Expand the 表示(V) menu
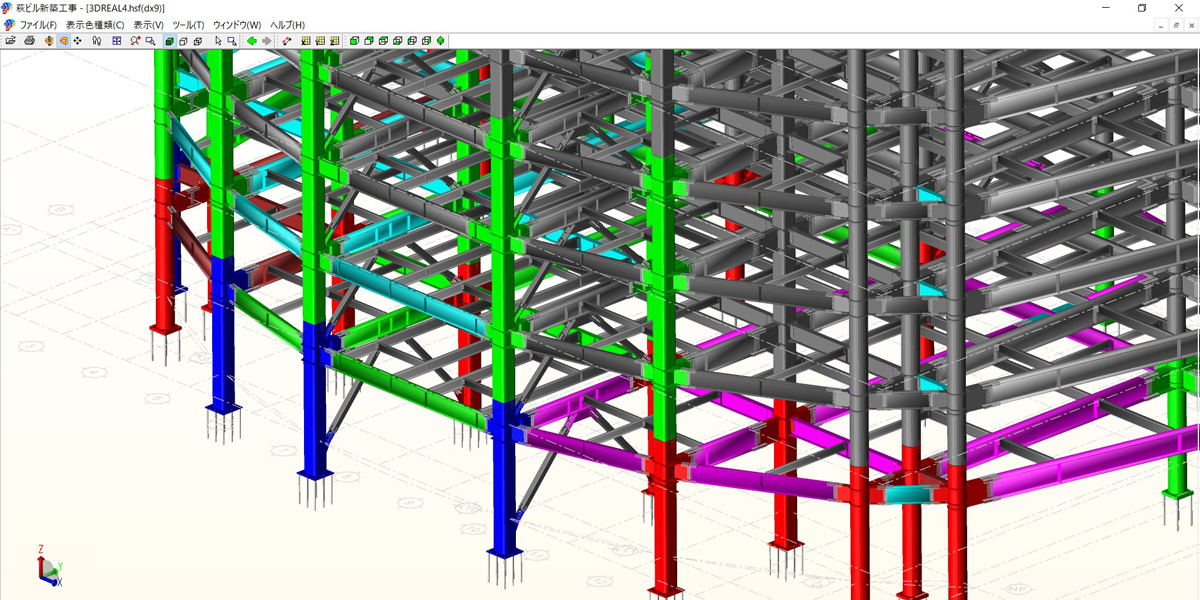Screen dimensions: 1200x600 (x=148, y=25)
